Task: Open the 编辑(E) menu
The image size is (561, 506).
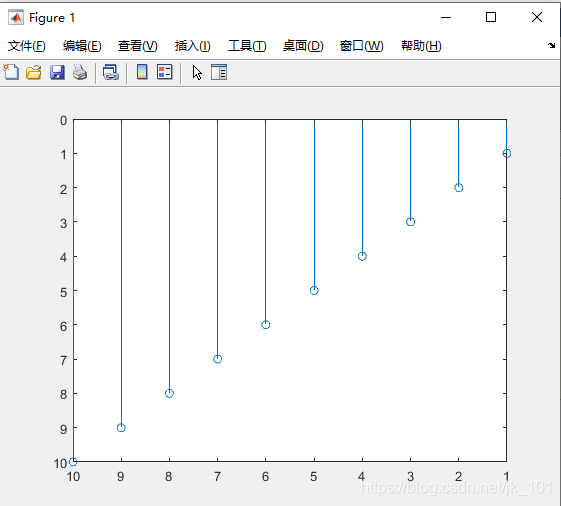Action: coord(82,46)
